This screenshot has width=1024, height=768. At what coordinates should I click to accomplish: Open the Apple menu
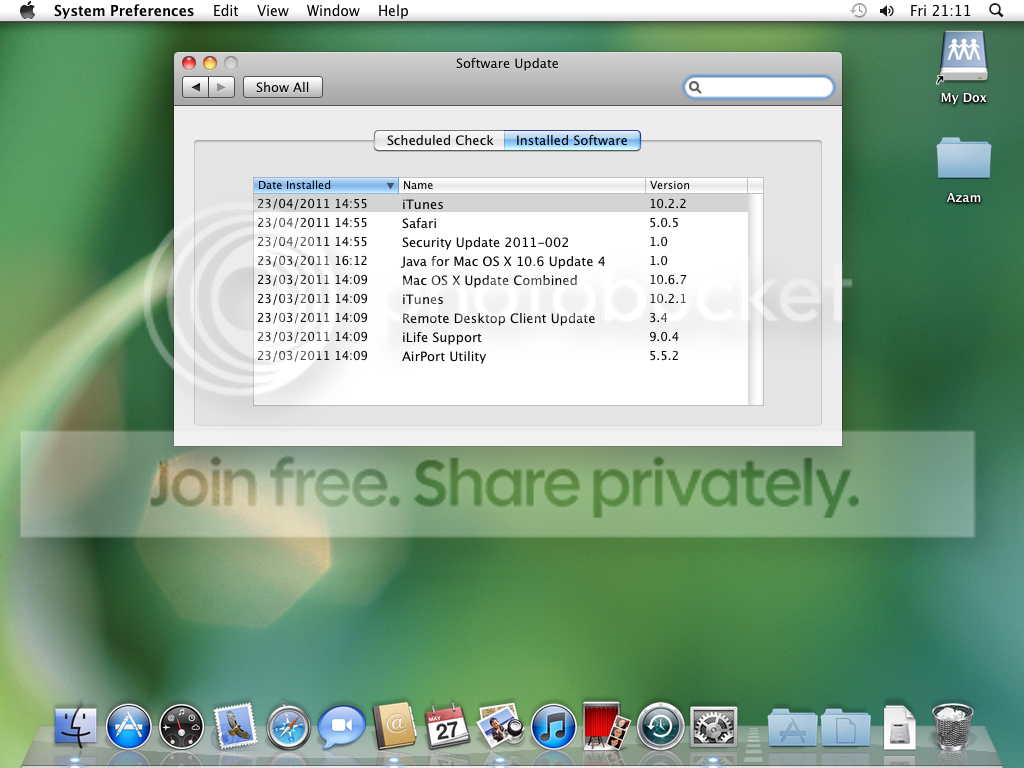click(x=27, y=10)
